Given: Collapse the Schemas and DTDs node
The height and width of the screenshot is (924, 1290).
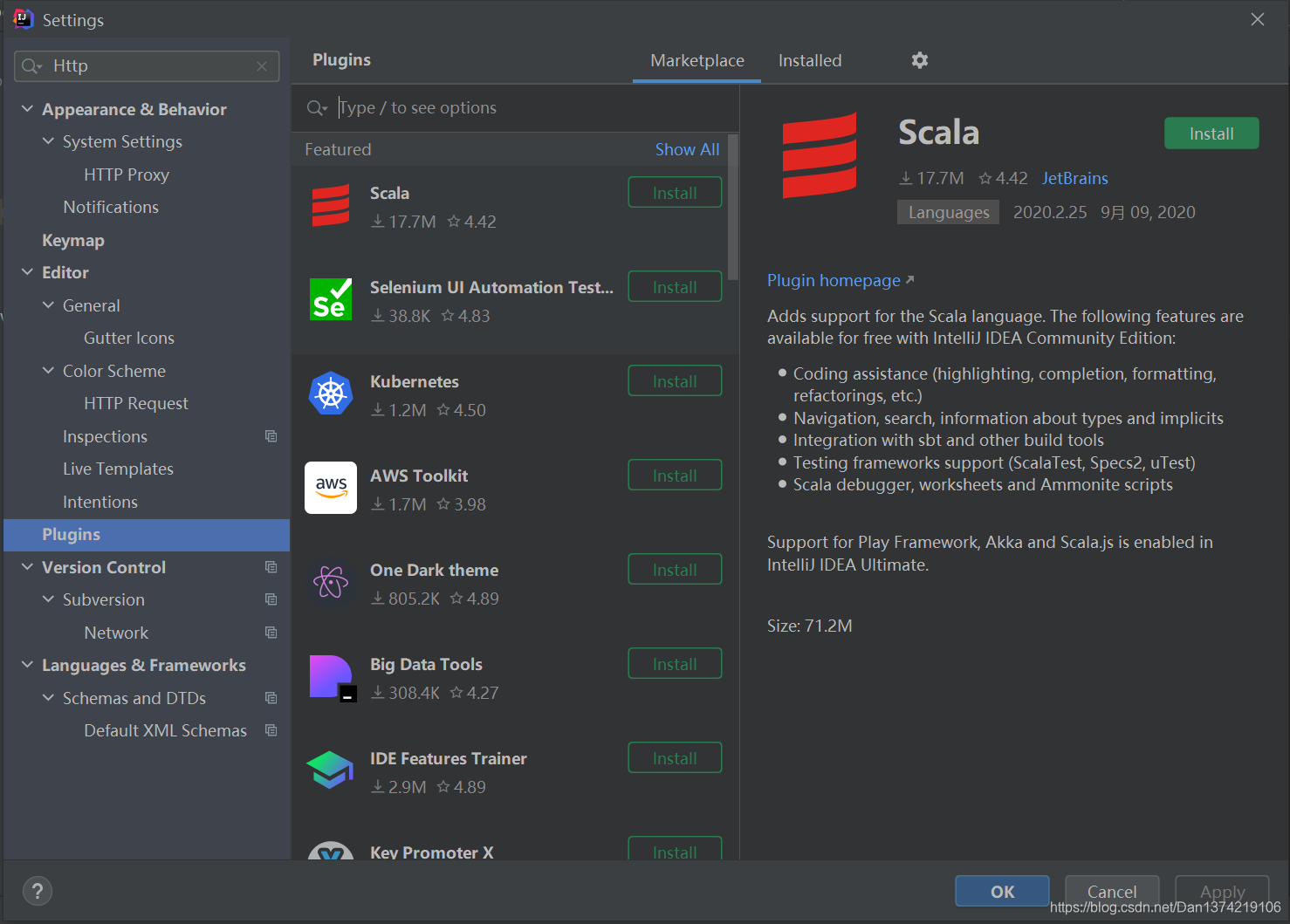Looking at the screenshot, I should click(x=48, y=698).
